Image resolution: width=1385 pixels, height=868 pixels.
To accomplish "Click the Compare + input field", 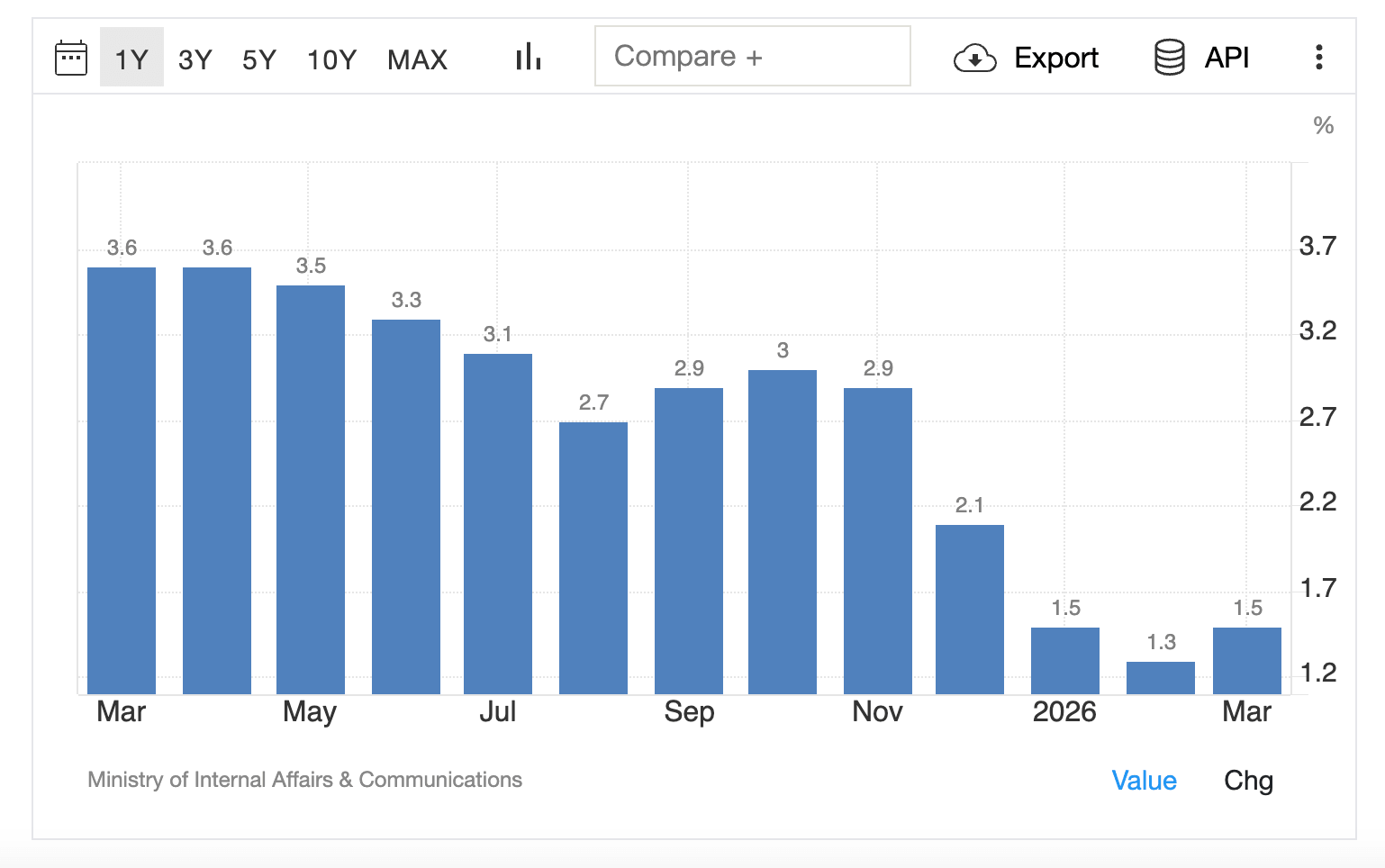I will click(753, 56).
